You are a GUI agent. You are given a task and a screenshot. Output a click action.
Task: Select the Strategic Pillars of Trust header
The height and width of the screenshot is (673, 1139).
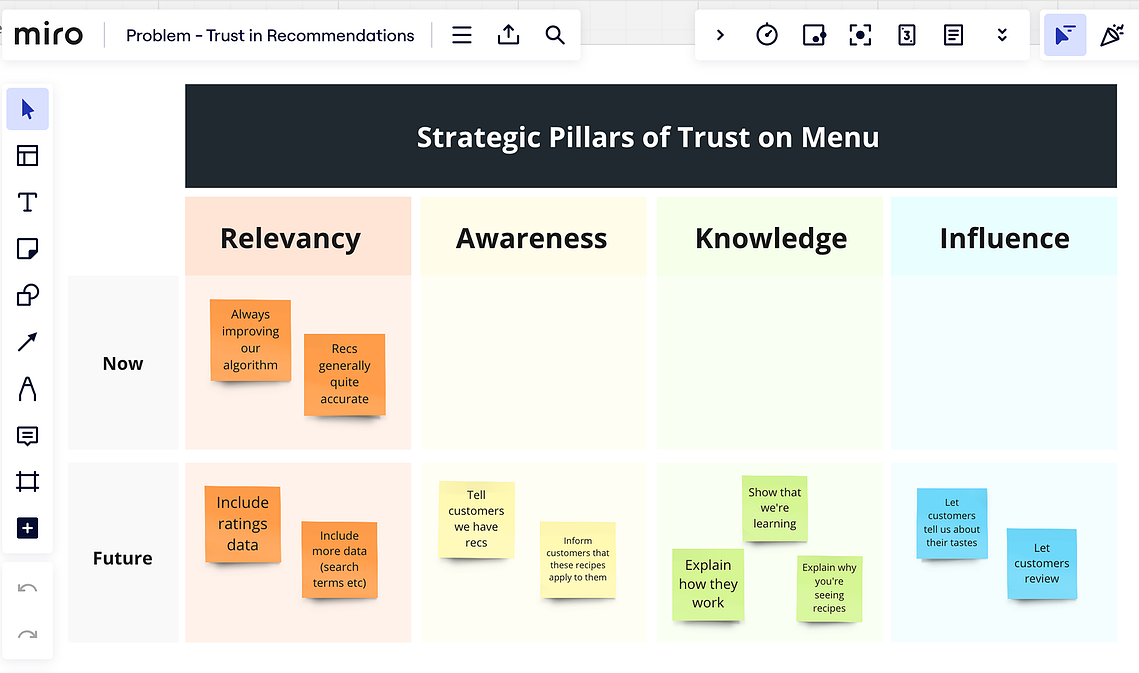(x=650, y=136)
